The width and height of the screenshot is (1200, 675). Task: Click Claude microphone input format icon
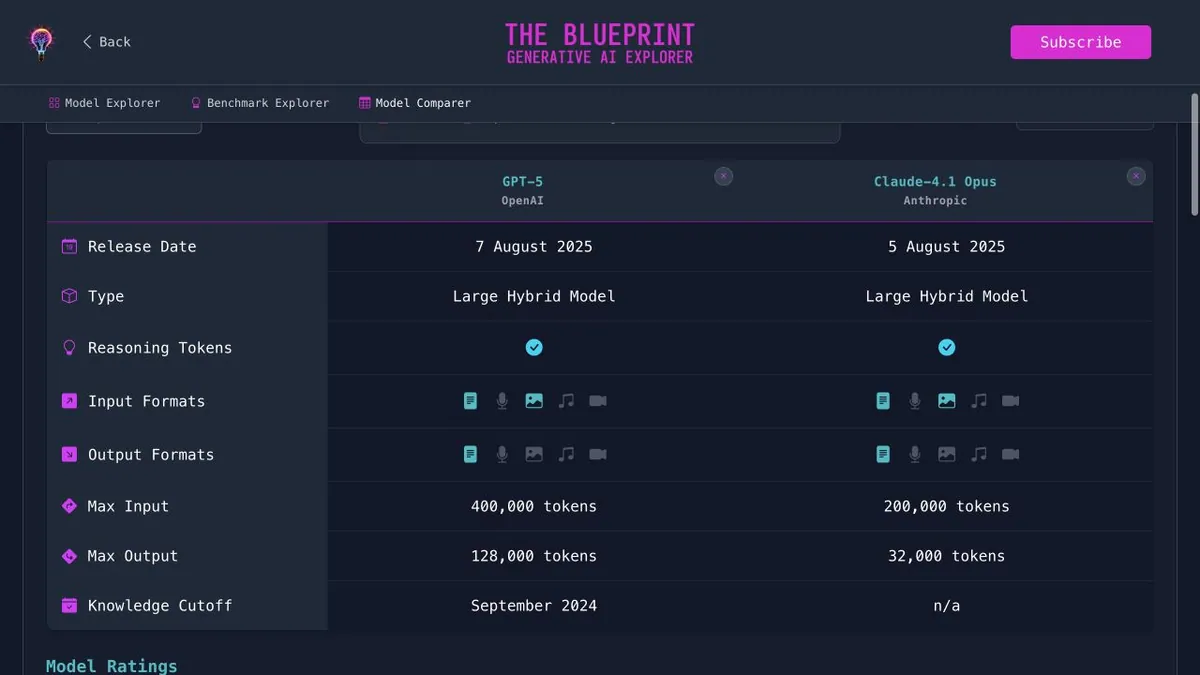pos(915,401)
